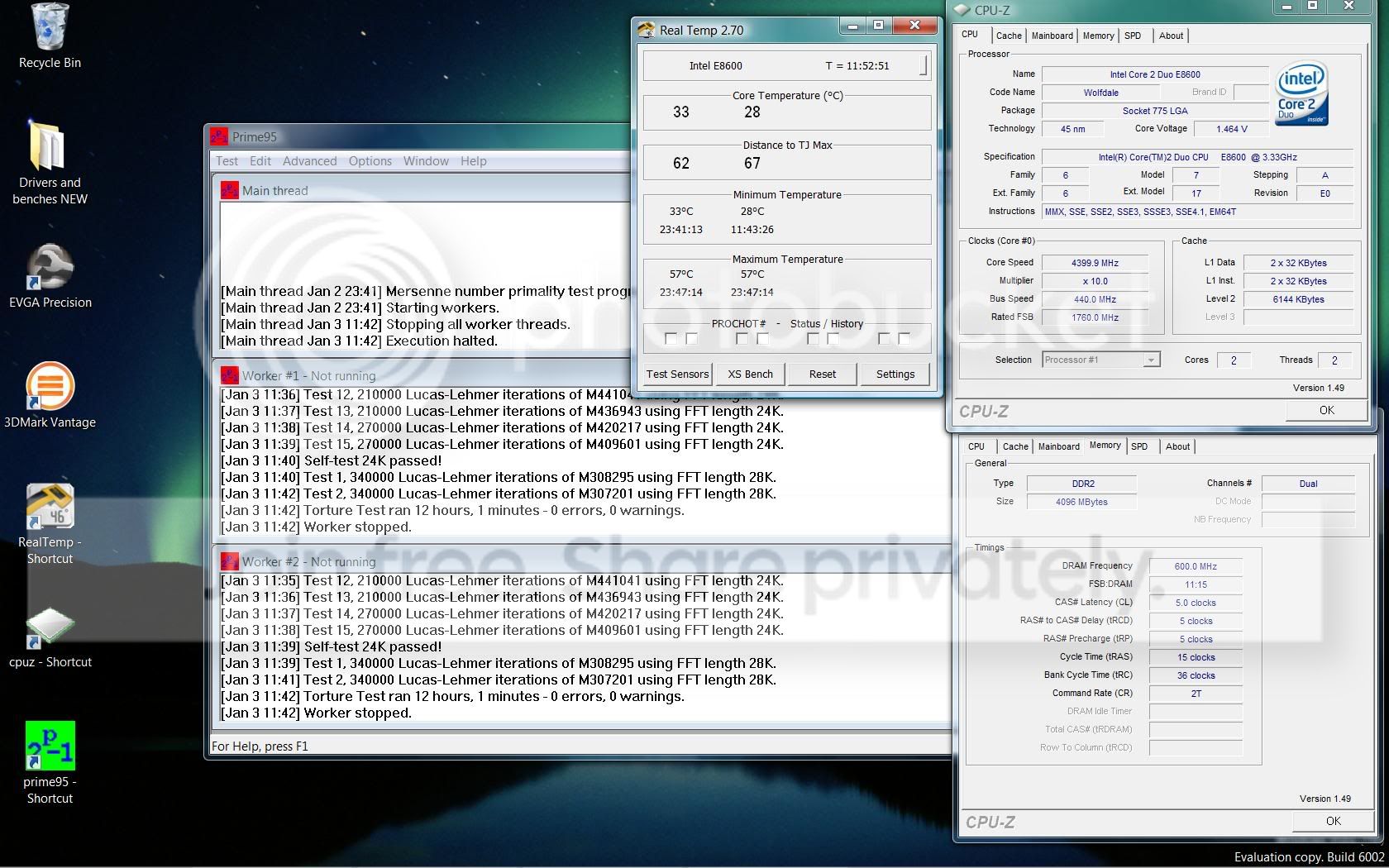Click Bus Speed 440.0 MHz field

point(1095,299)
